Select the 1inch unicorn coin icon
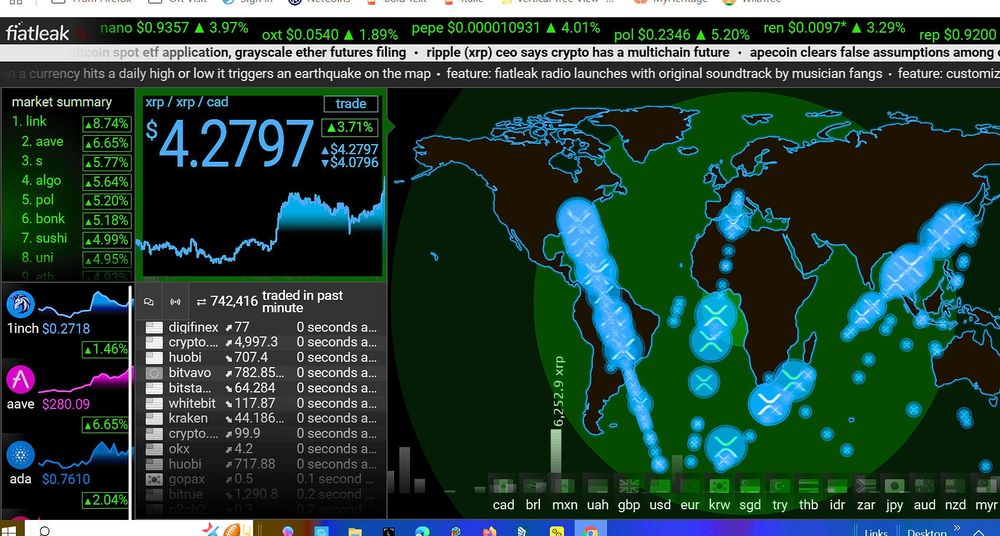 click(x=20, y=304)
